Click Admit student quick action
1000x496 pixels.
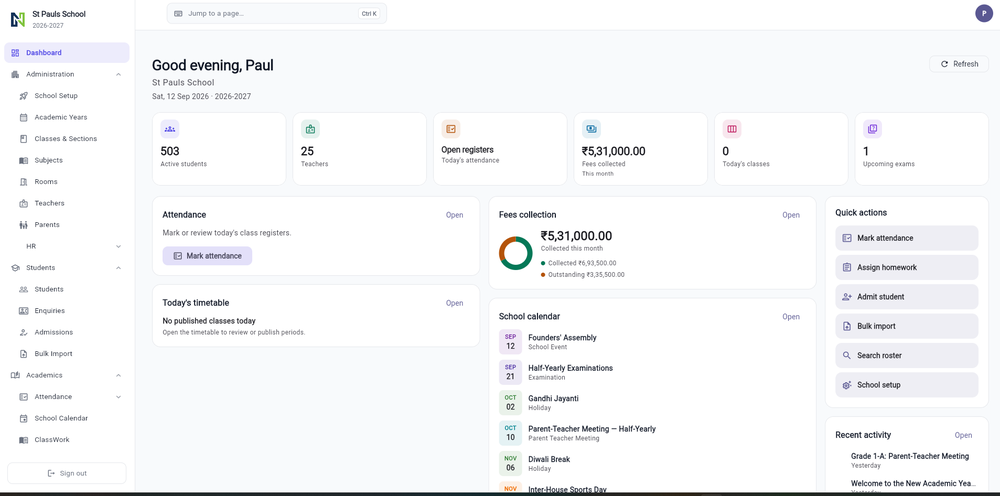point(906,296)
